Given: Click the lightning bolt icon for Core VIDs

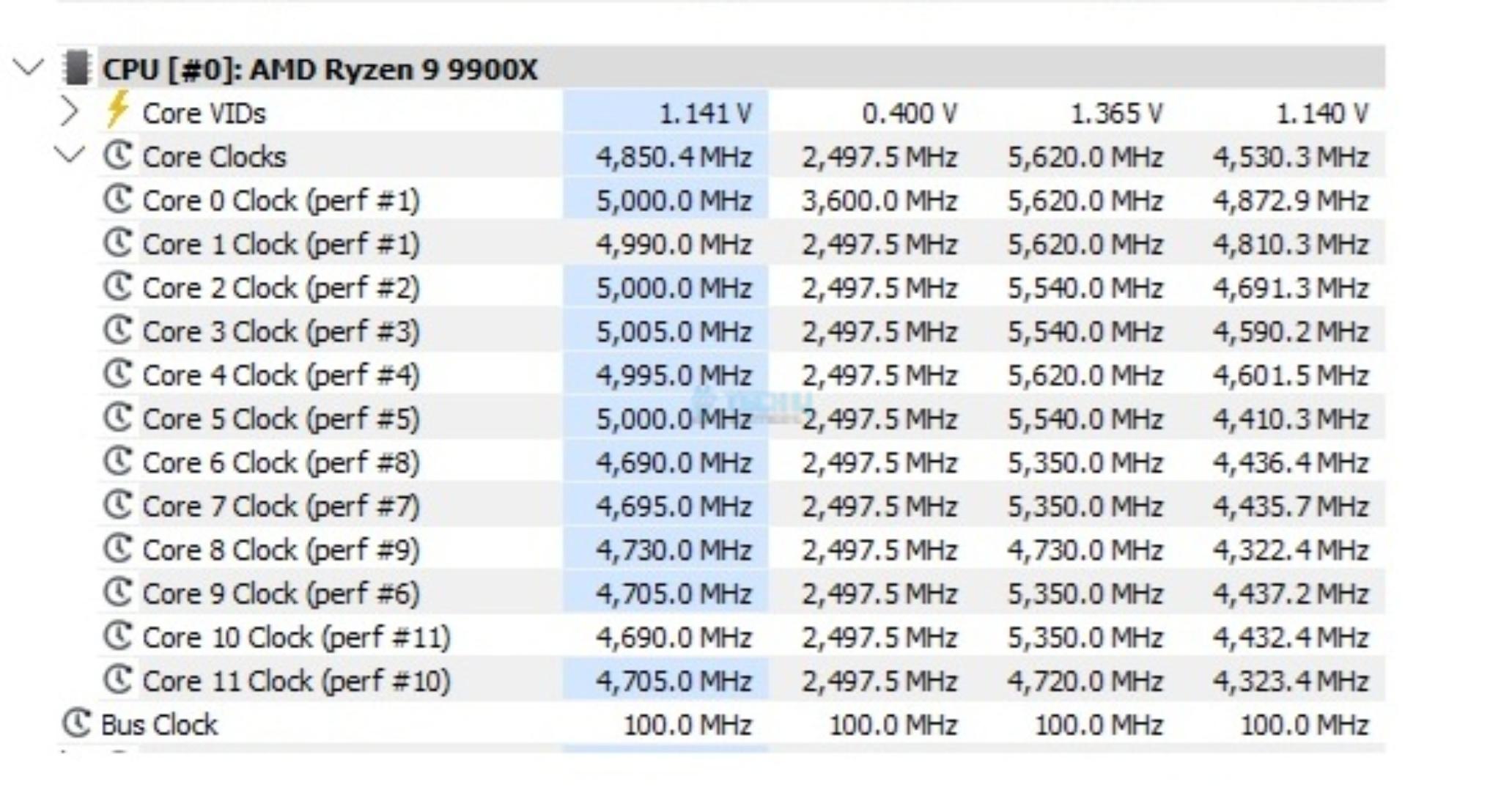Looking at the screenshot, I should pos(117,110).
